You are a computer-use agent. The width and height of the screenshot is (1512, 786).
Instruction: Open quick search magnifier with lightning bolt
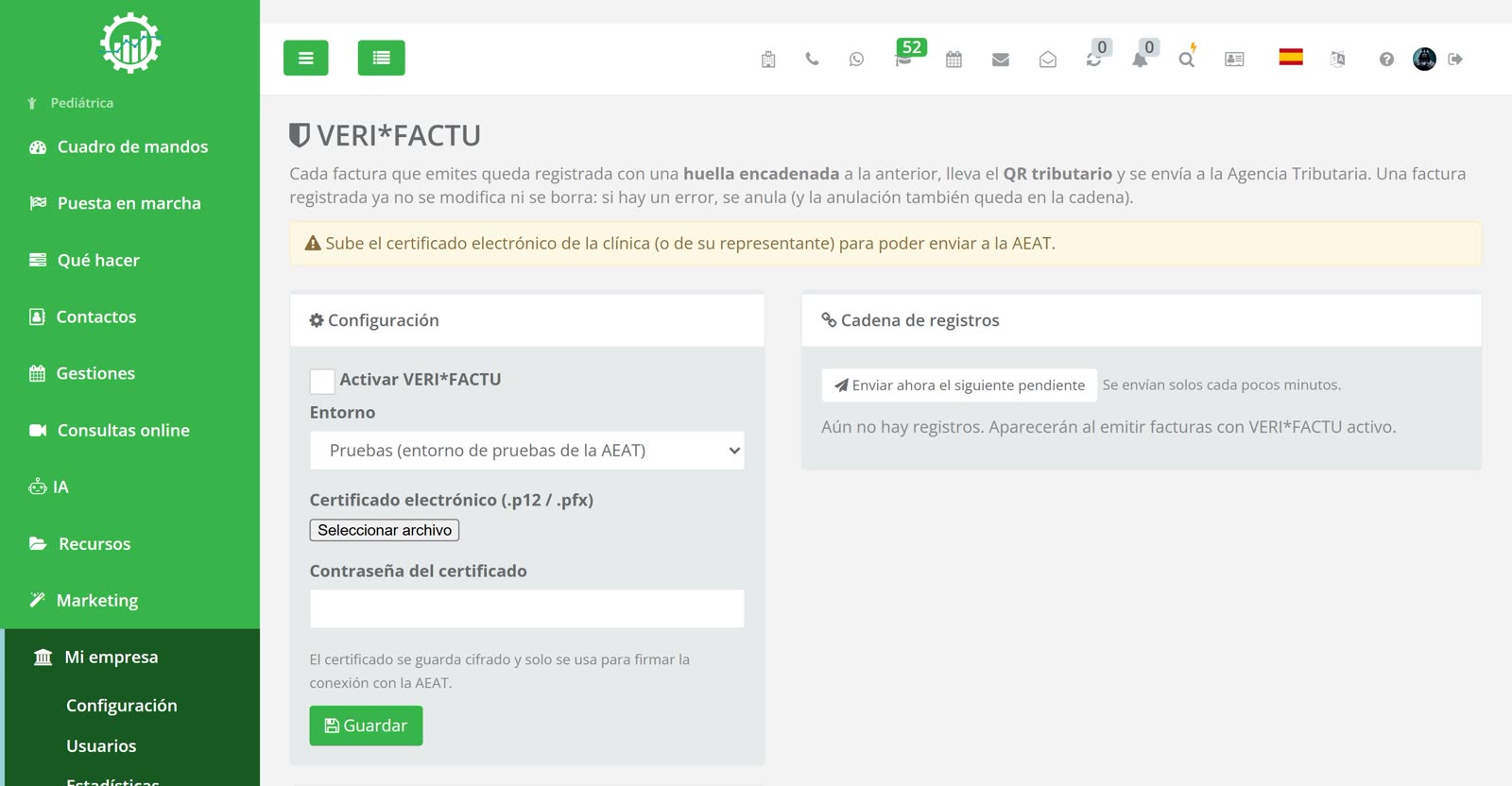click(x=1187, y=57)
